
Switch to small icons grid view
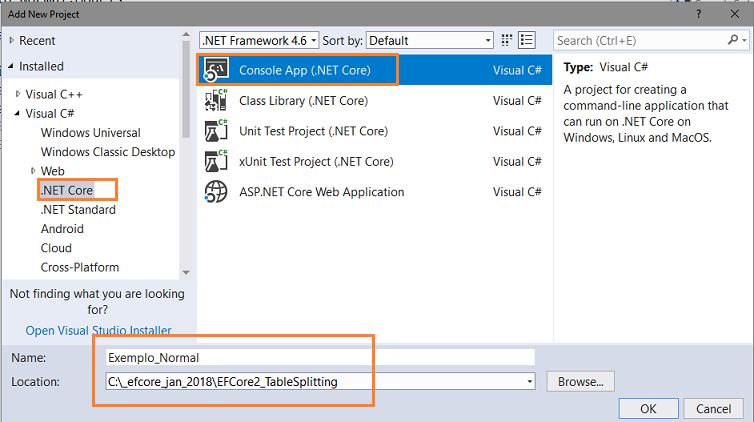pos(506,40)
